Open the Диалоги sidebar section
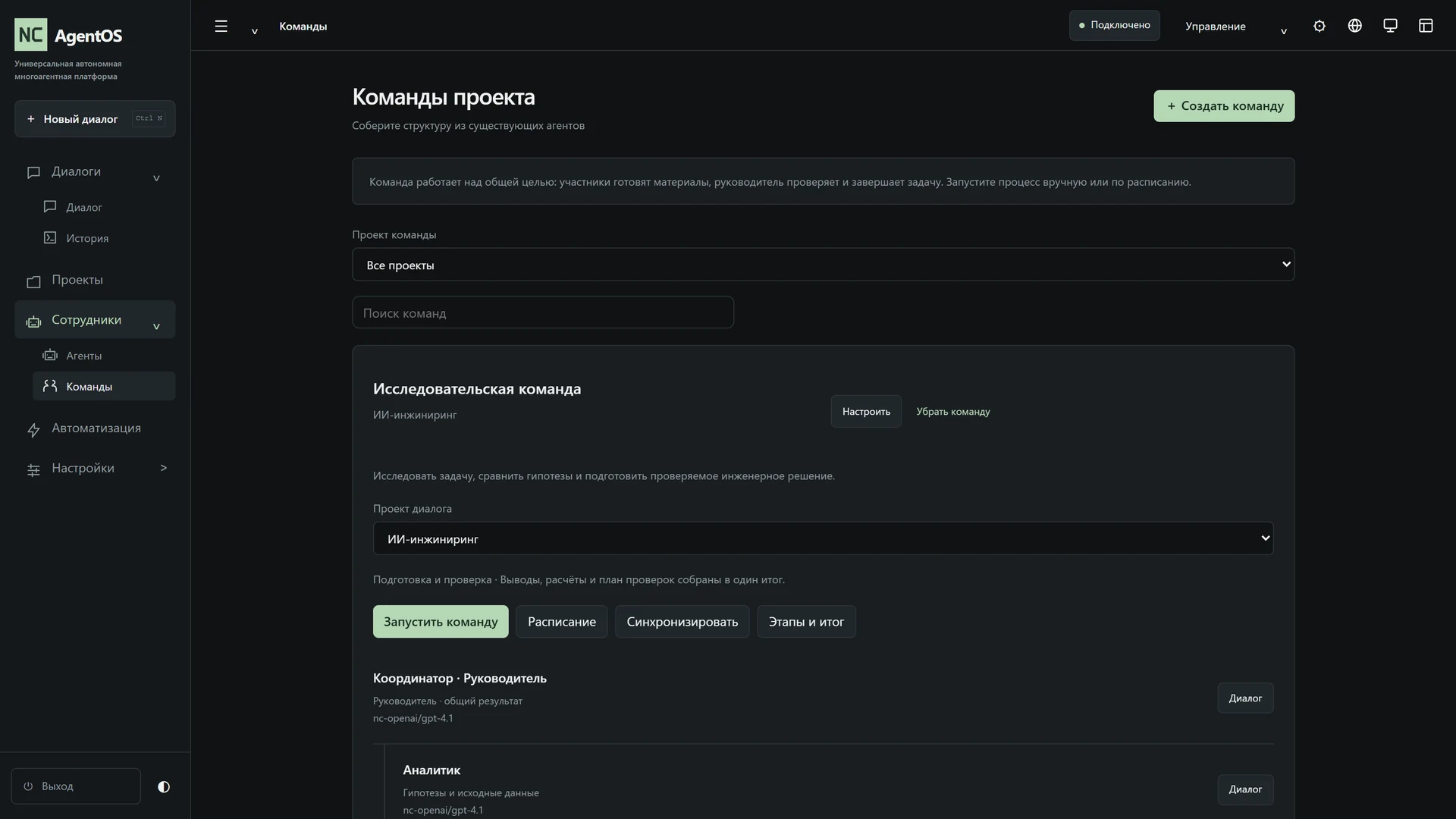Image resolution: width=1456 pixels, height=819 pixels. [95, 172]
